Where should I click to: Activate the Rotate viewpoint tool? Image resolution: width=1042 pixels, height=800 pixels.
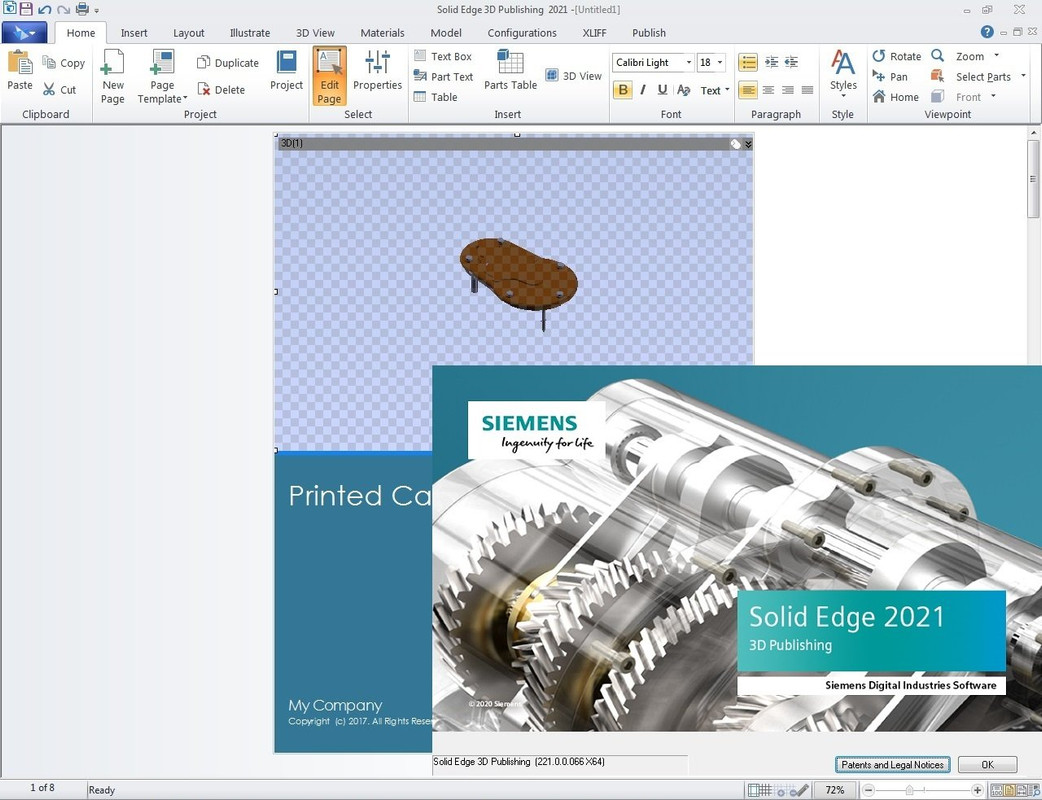click(x=896, y=56)
